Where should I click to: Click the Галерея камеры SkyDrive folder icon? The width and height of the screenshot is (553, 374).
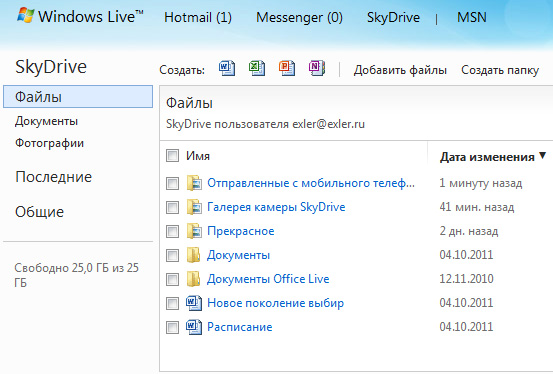(194, 207)
